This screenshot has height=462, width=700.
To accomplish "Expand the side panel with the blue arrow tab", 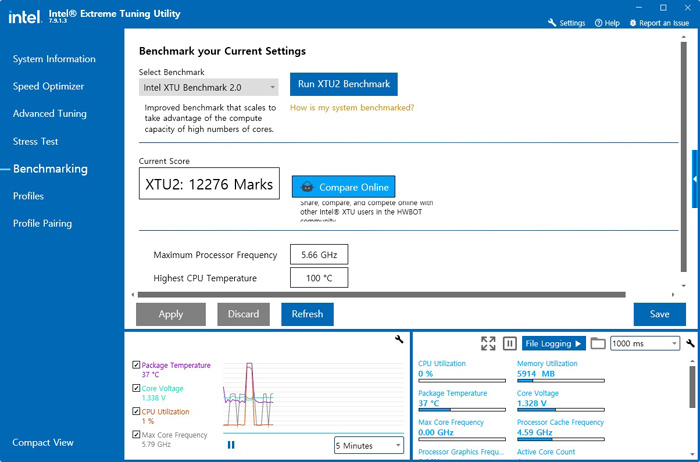I will point(696,179).
